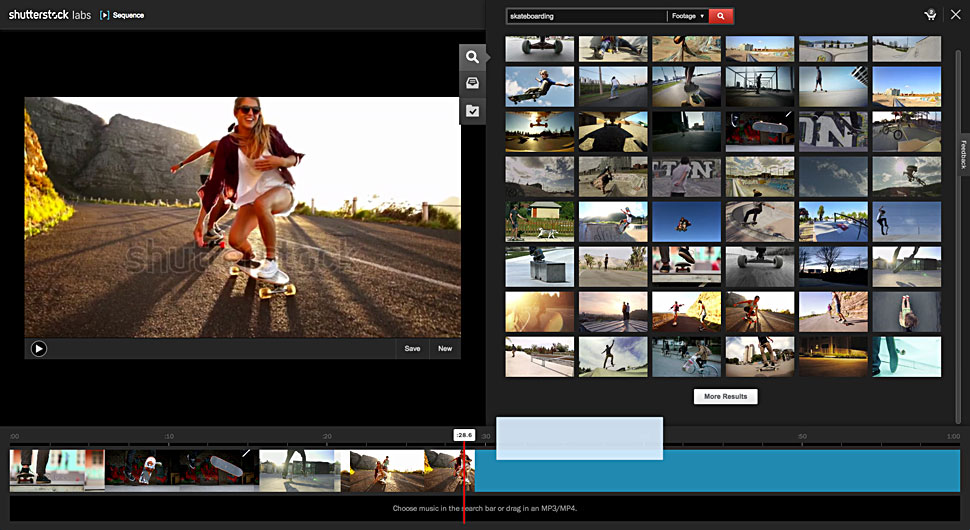Go to Shutterstock Labs home logo
The image size is (970, 530).
click(x=50, y=15)
